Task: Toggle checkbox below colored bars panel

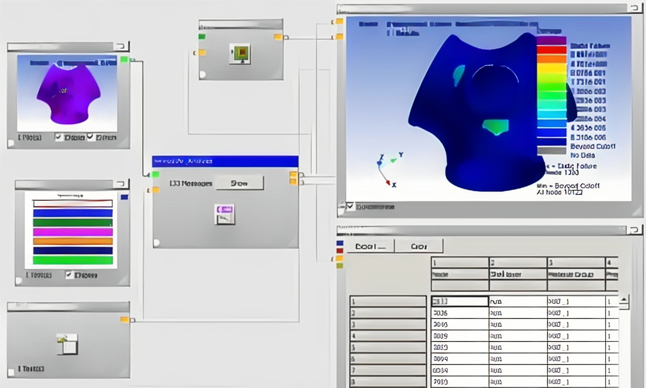Action: click(69, 275)
